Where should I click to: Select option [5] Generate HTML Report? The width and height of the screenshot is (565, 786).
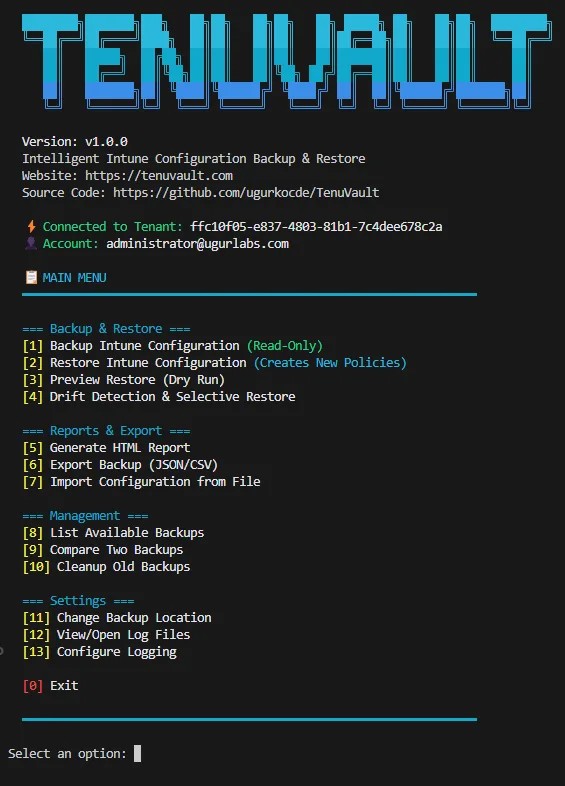point(106,448)
